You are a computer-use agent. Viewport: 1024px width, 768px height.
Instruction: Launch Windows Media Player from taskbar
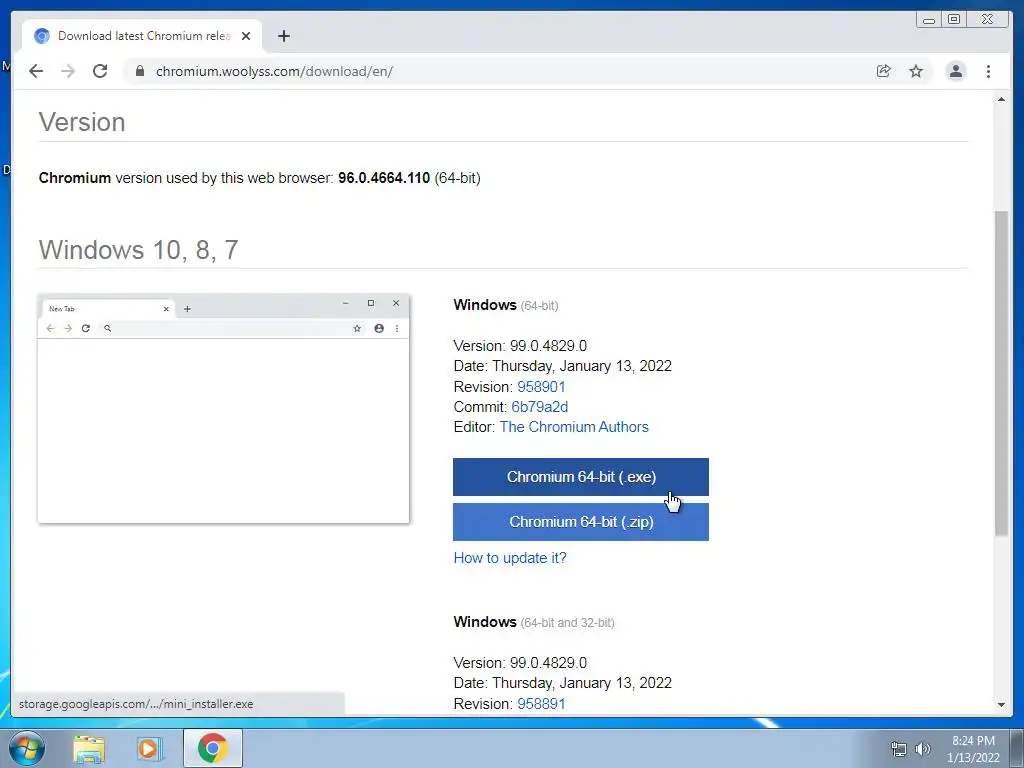pyautogui.click(x=150, y=748)
